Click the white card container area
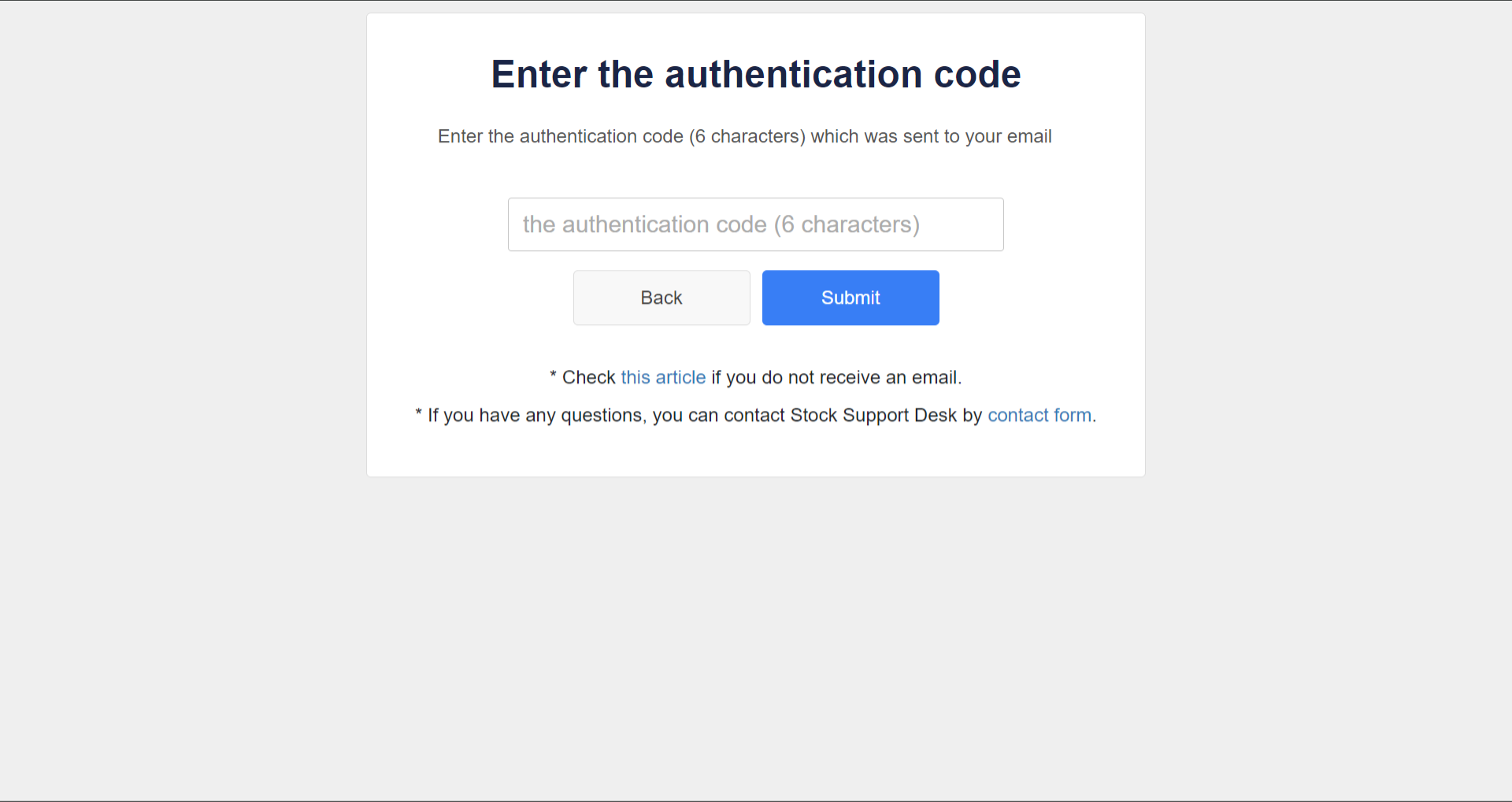1512x802 pixels. [x=755, y=456]
